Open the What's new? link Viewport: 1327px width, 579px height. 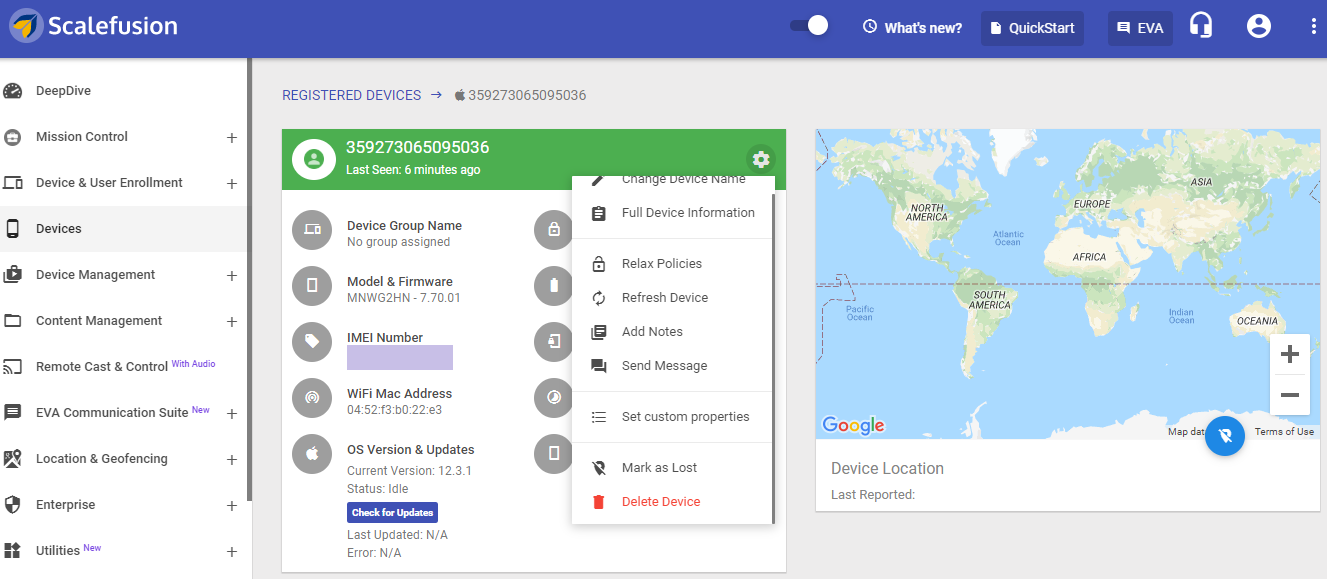913,28
